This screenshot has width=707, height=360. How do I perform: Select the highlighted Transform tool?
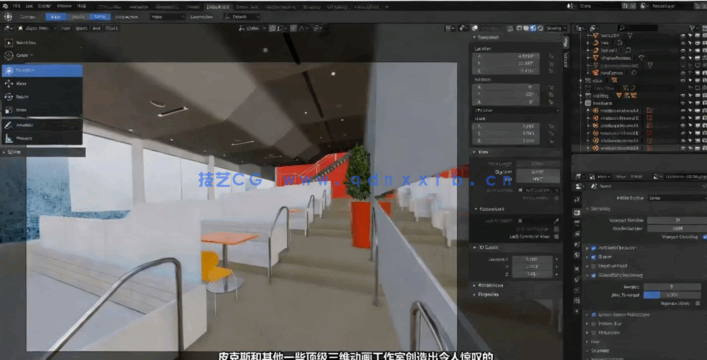point(41,70)
